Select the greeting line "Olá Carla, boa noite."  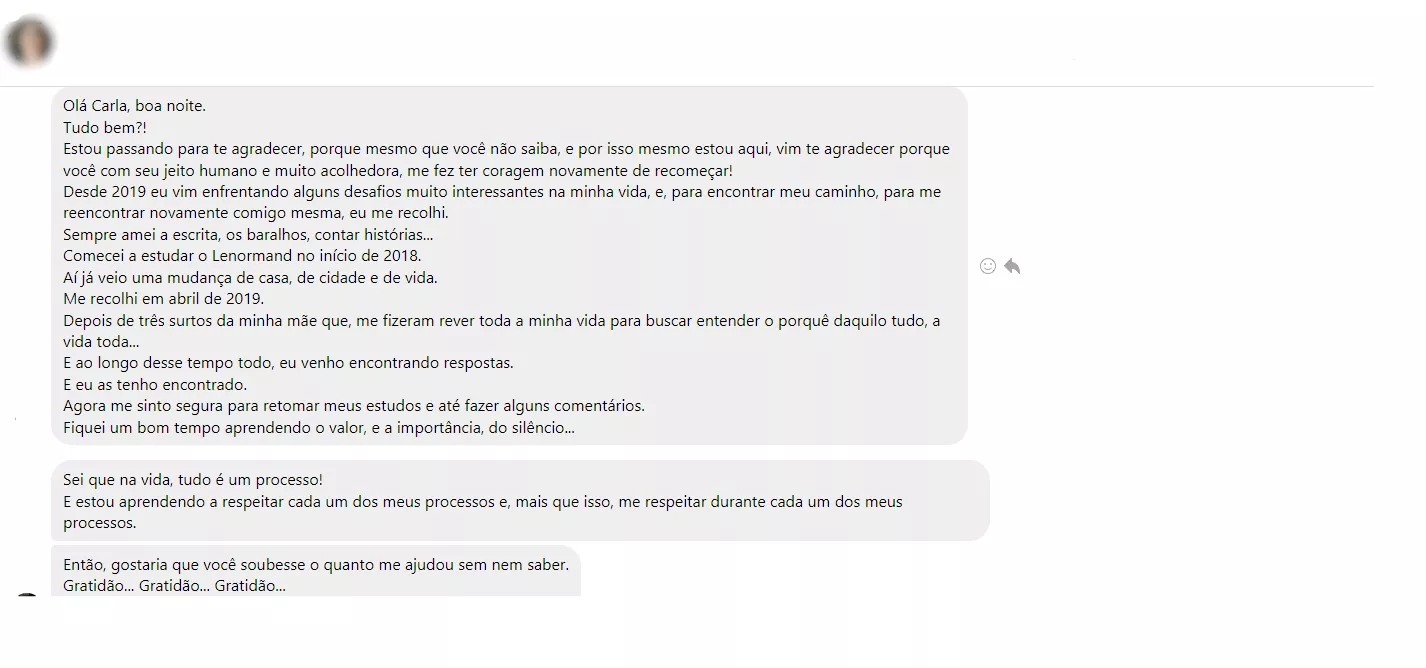(135, 105)
